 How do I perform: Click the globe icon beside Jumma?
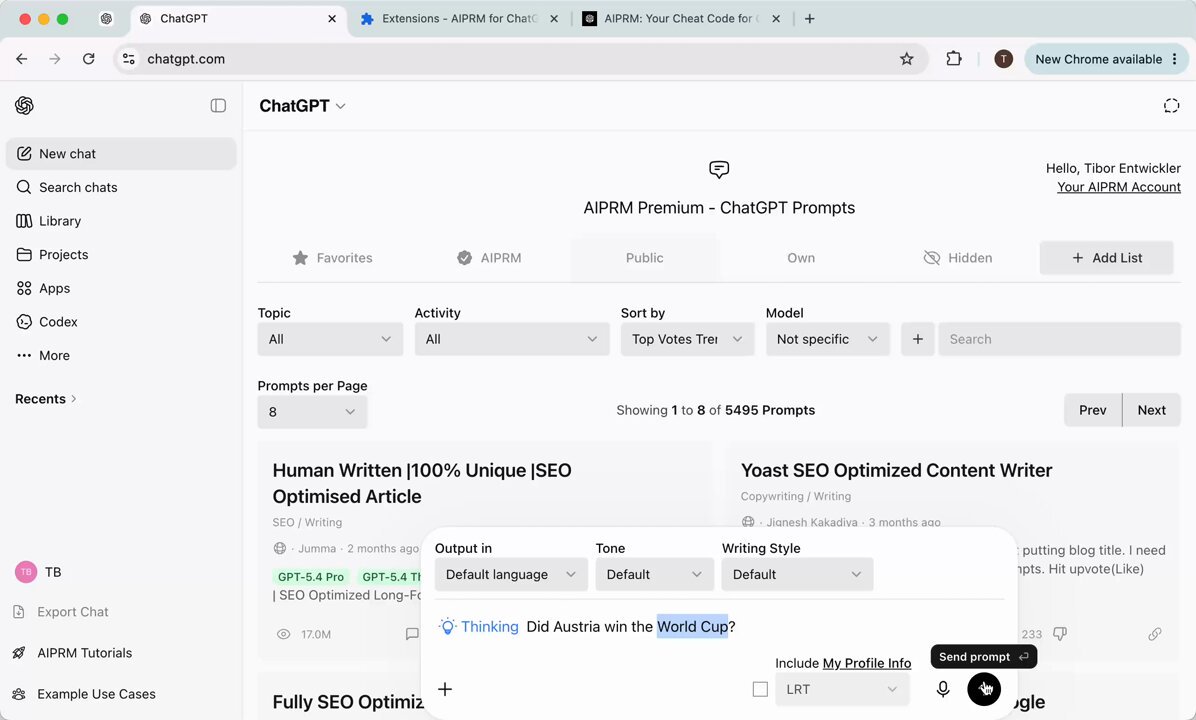point(280,548)
